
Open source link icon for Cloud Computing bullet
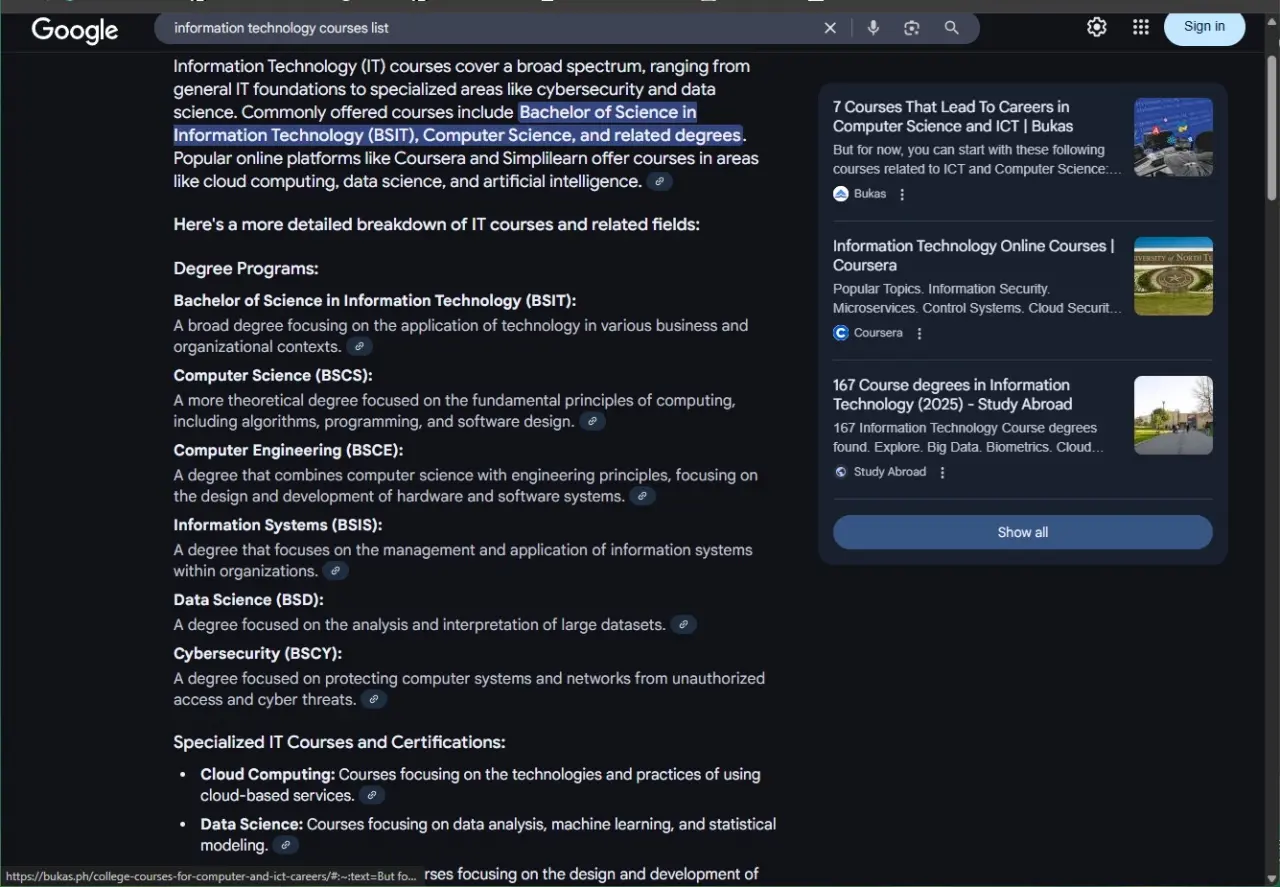pyautogui.click(x=372, y=796)
